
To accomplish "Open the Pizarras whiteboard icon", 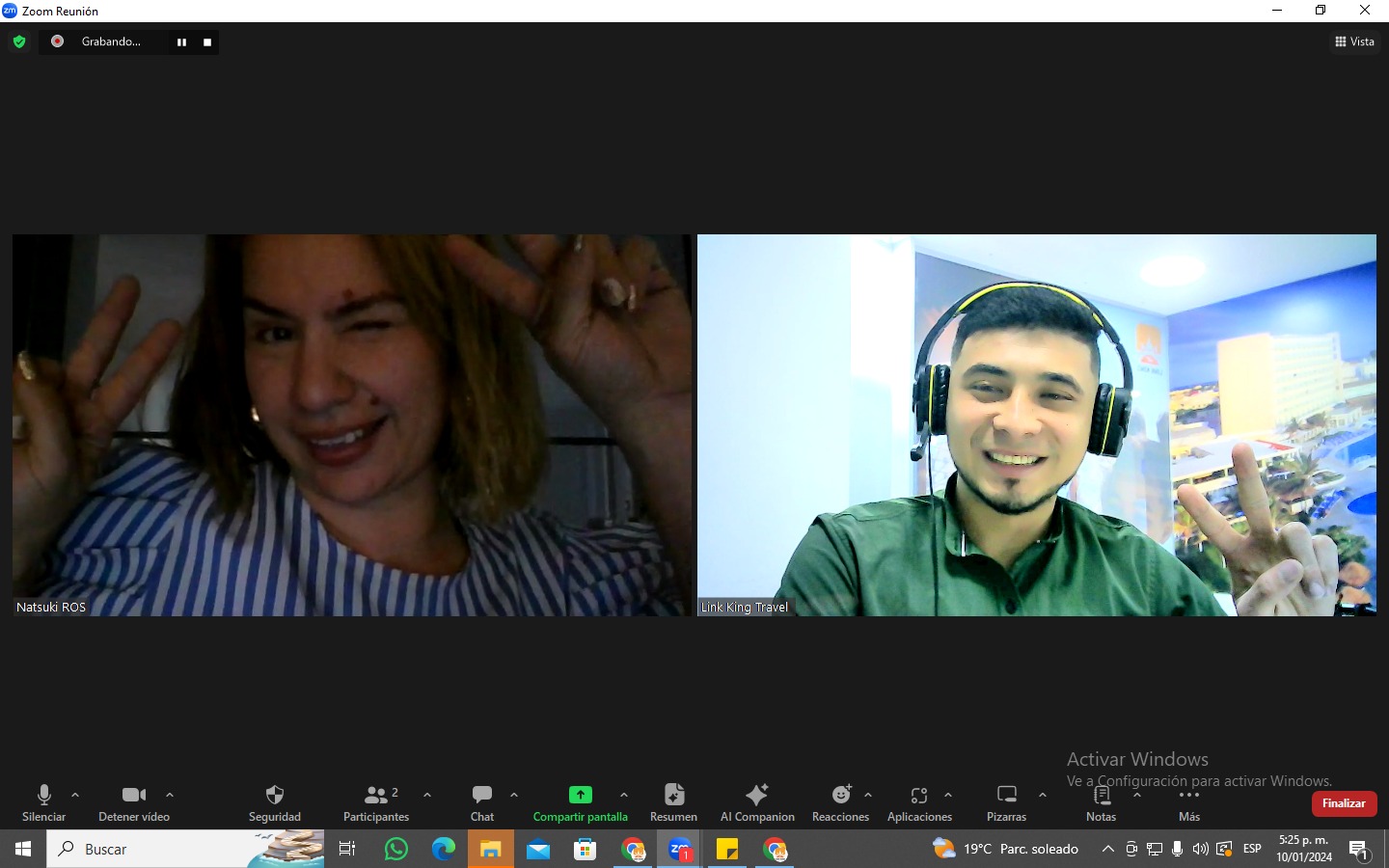I will click(x=1006, y=796).
